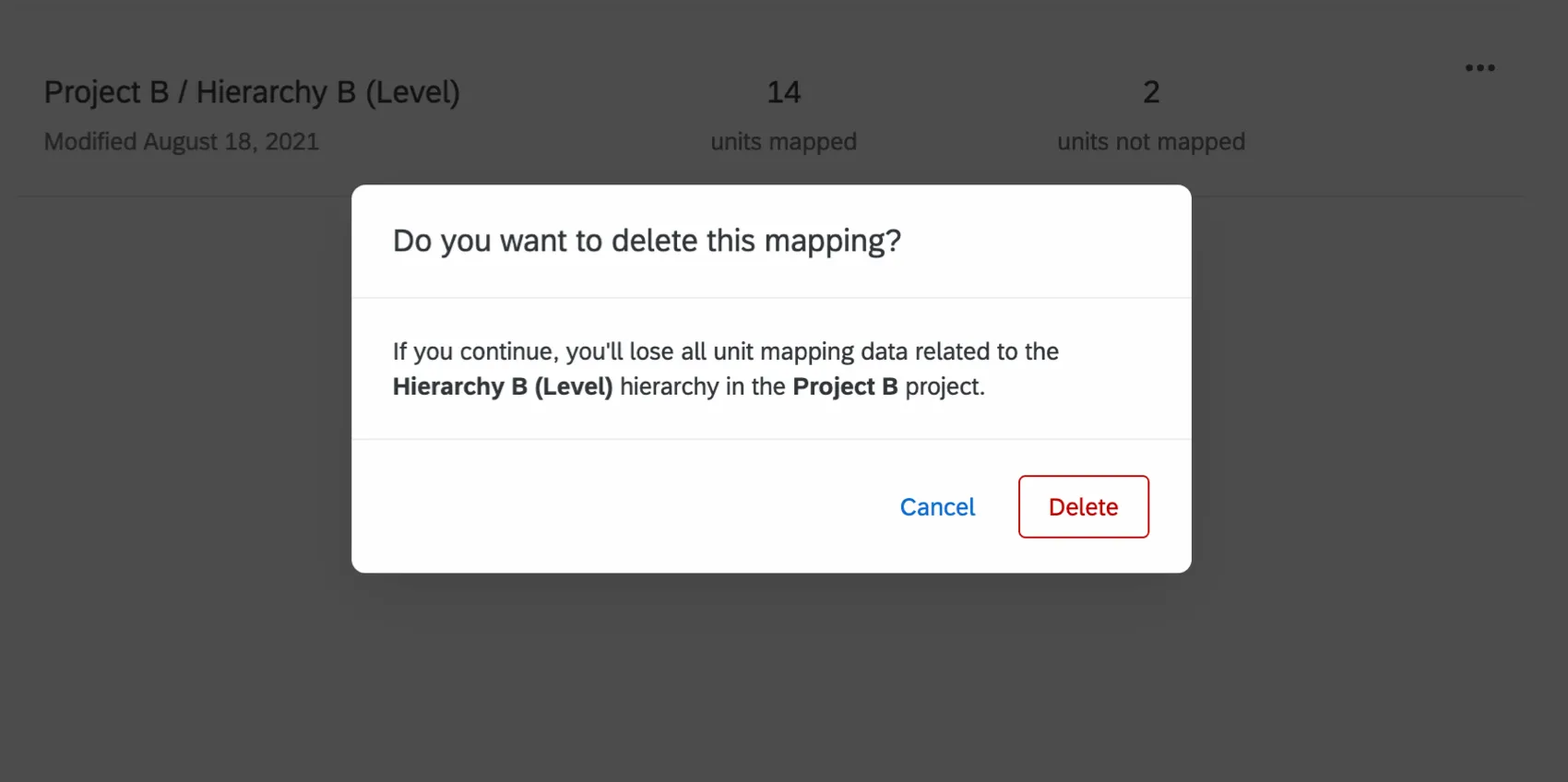Open the ellipsis options menu for the mapping
The width and height of the screenshot is (1568, 782).
point(1479,66)
